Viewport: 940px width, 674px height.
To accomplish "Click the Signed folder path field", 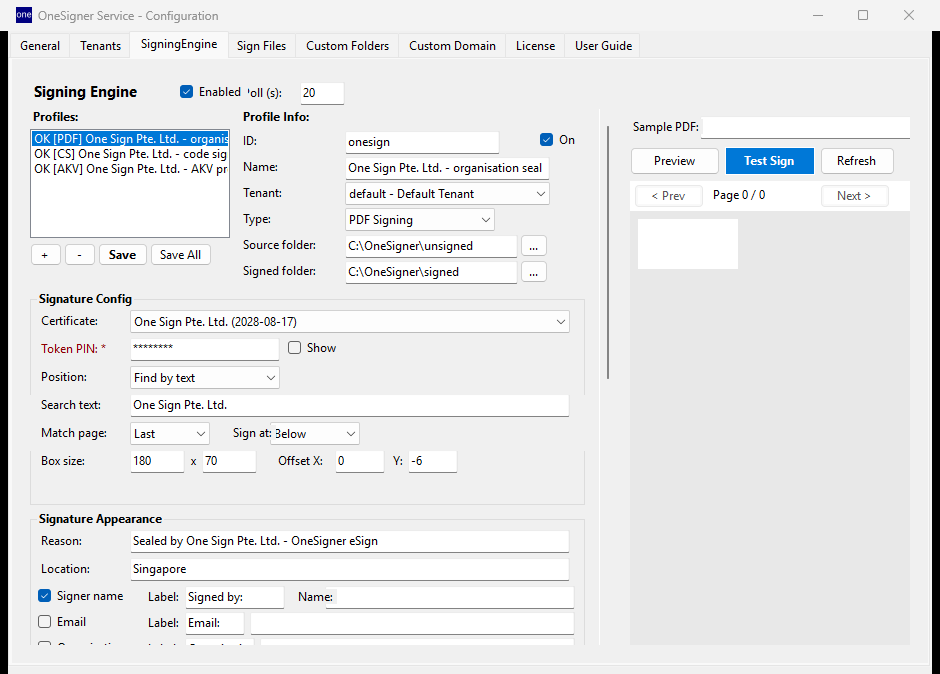I will coord(431,272).
